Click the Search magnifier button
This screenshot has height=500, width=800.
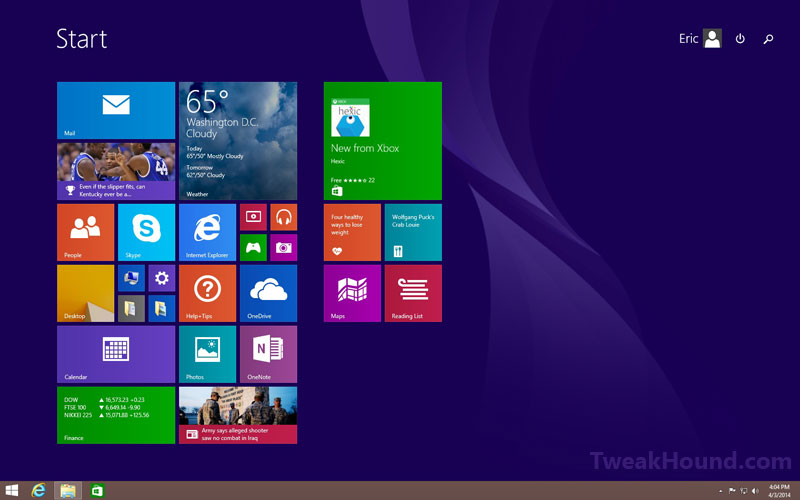pyautogui.click(x=768, y=39)
